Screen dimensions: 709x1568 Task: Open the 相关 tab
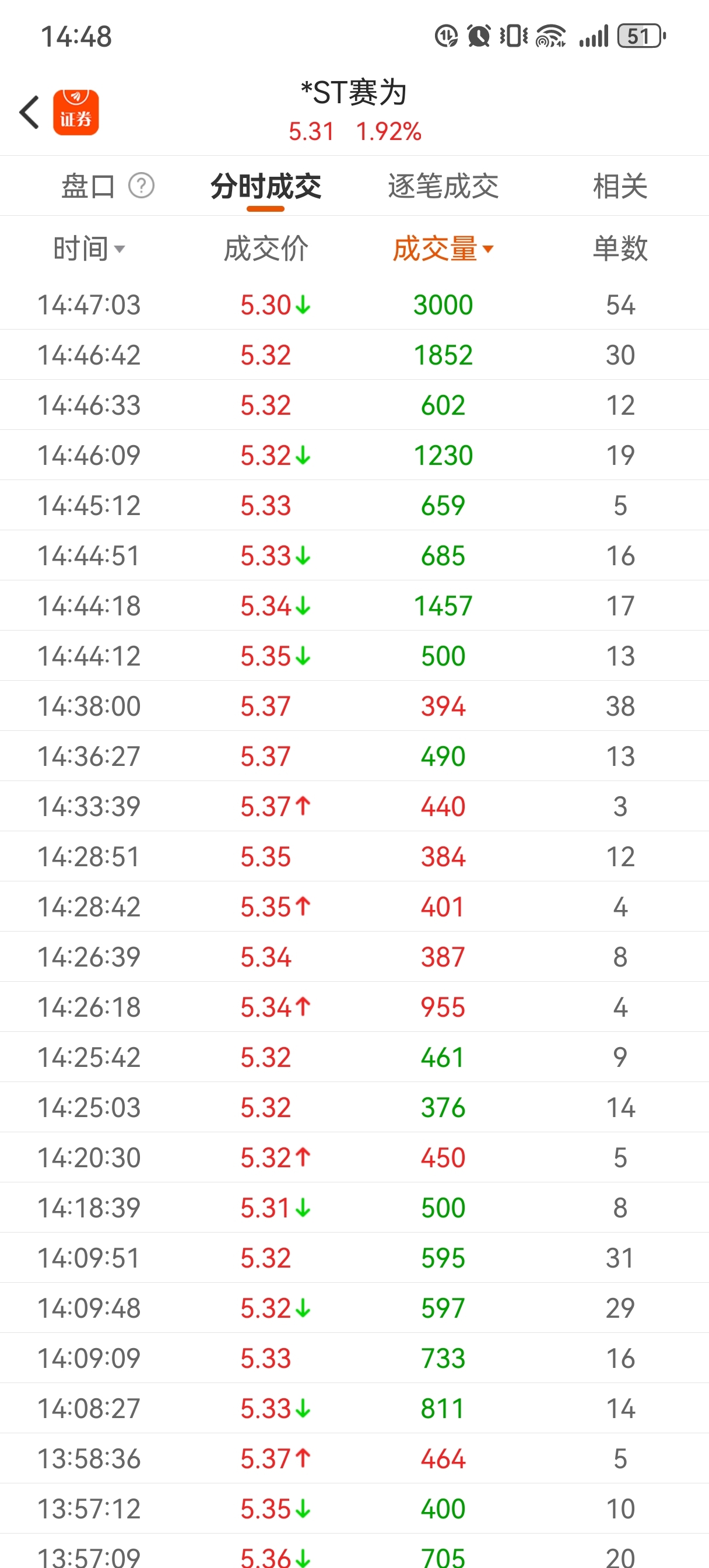click(x=620, y=185)
